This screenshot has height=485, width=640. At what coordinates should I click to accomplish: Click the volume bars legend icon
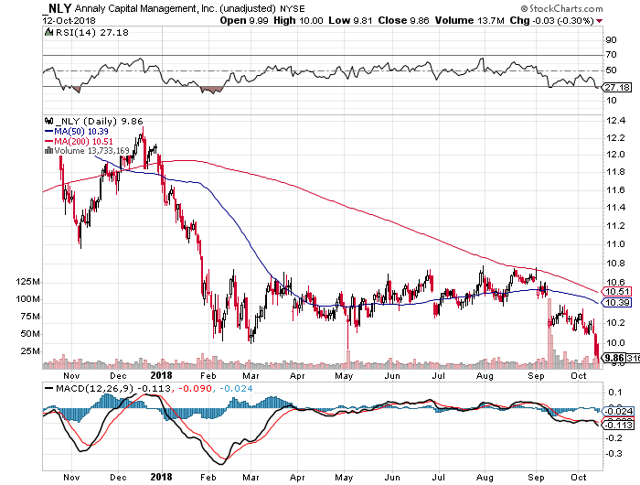(x=49, y=151)
